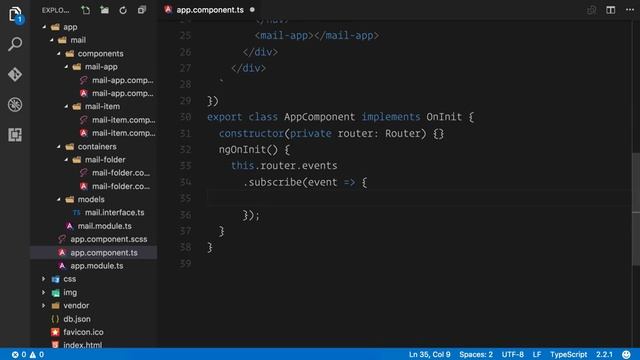
Task: Collapse the containers folder
Action: (59, 146)
